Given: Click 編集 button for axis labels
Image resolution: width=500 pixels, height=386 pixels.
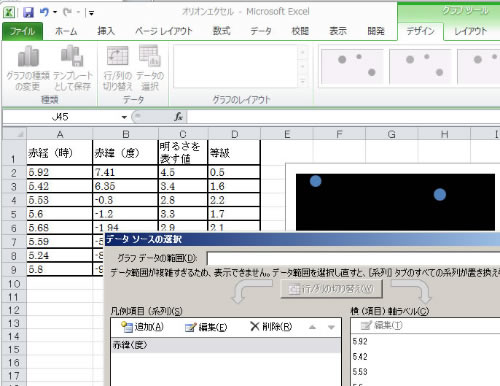Looking at the screenshot, I should 382,325.
